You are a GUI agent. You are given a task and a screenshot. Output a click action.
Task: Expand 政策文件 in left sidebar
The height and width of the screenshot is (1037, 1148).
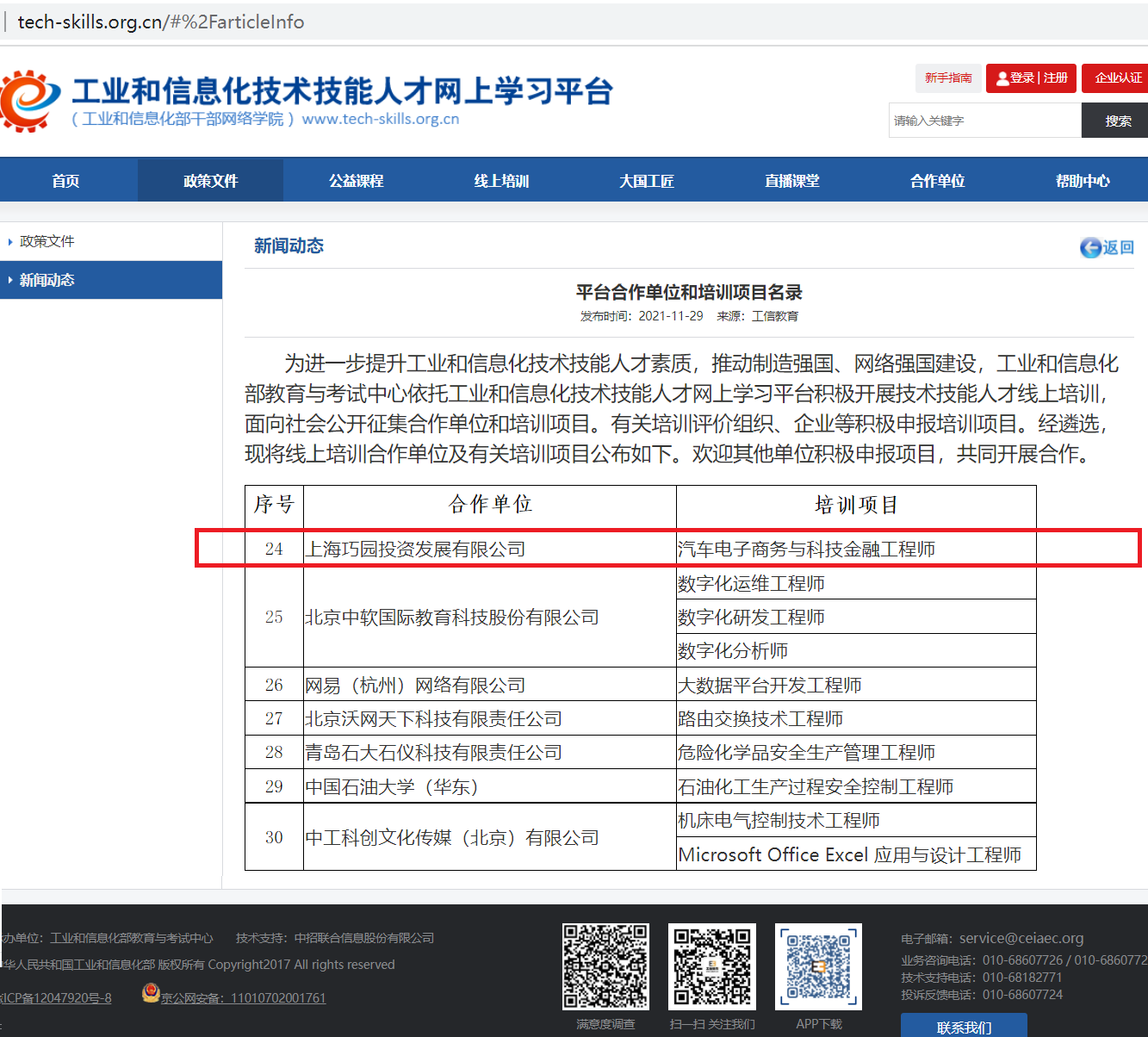tap(47, 242)
